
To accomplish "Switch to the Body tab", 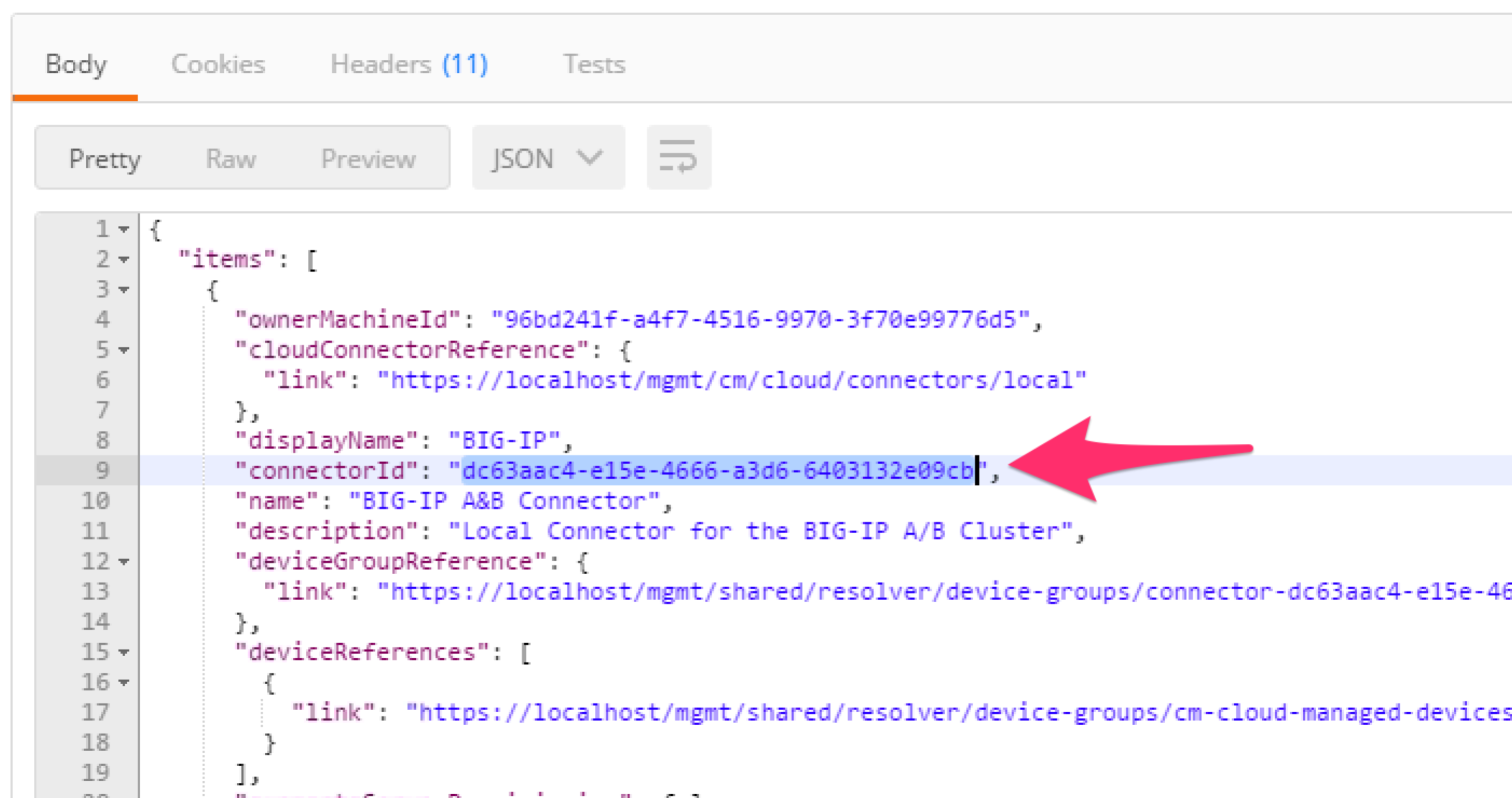I will tap(75, 64).
